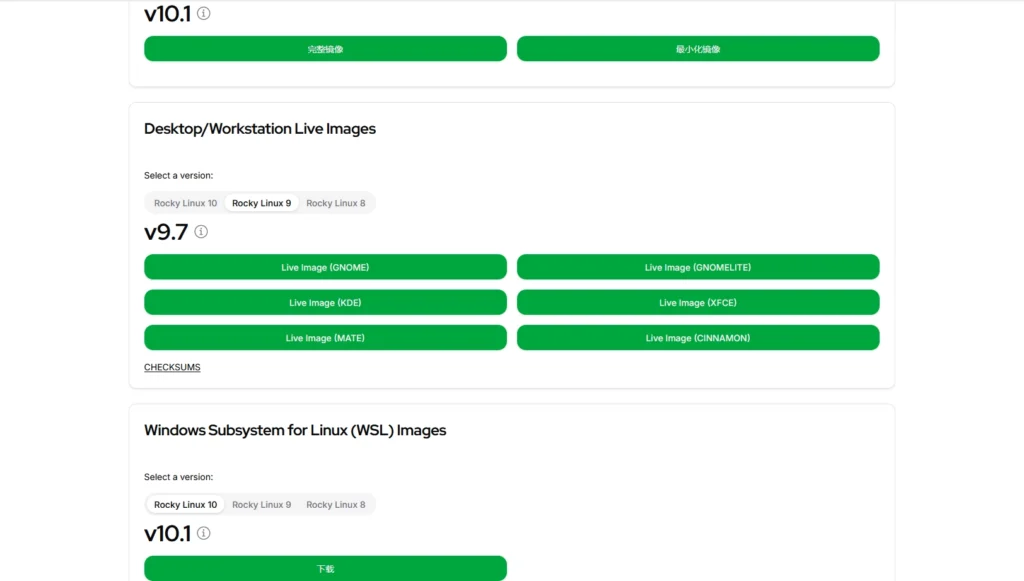Image resolution: width=1024 pixels, height=581 pixels.
Task: Pick Rocky Linux 8 tab in WSL Images section
Action: [x=336, y=505]
